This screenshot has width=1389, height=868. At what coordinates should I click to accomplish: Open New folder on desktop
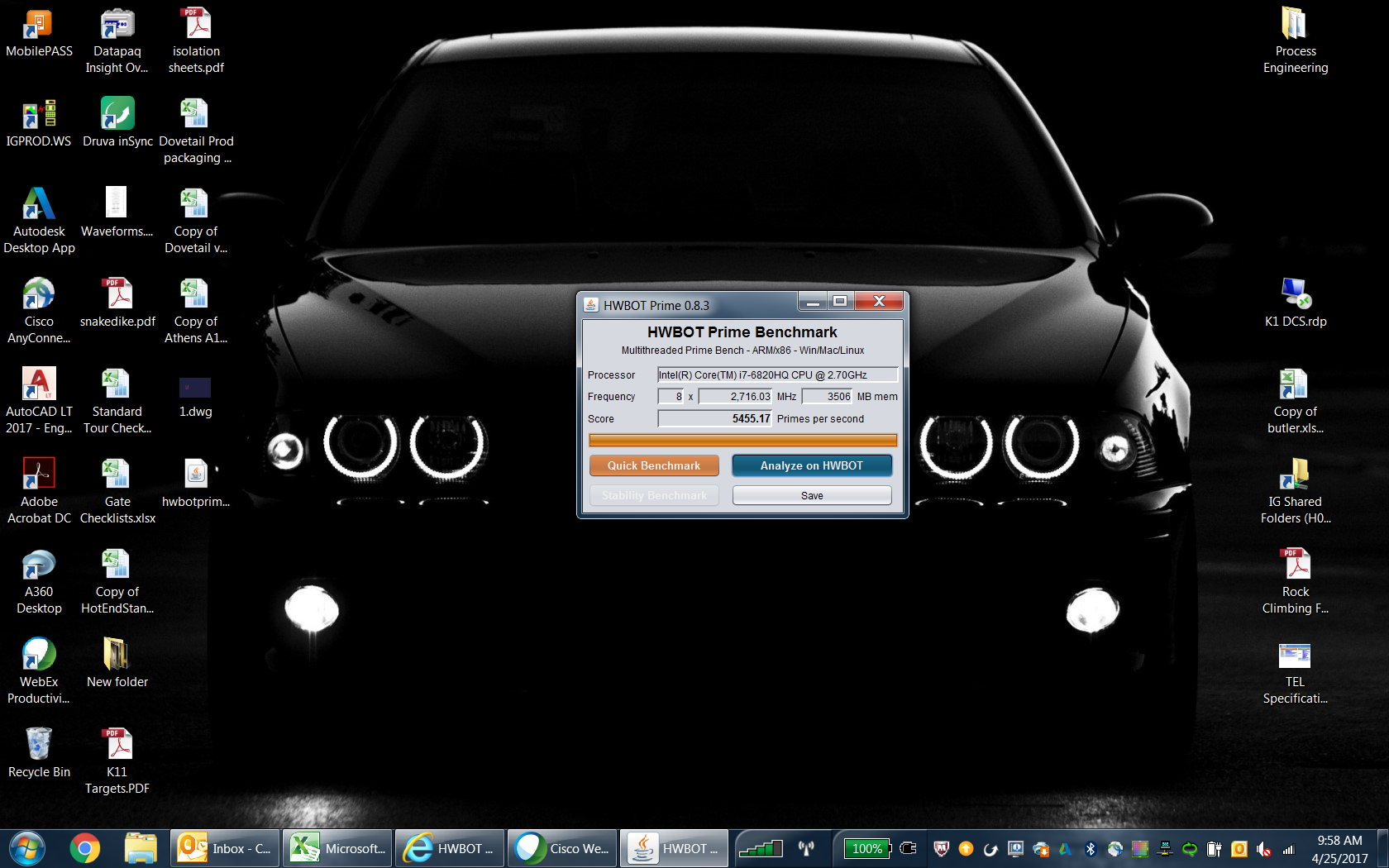[x=117, y=664]
